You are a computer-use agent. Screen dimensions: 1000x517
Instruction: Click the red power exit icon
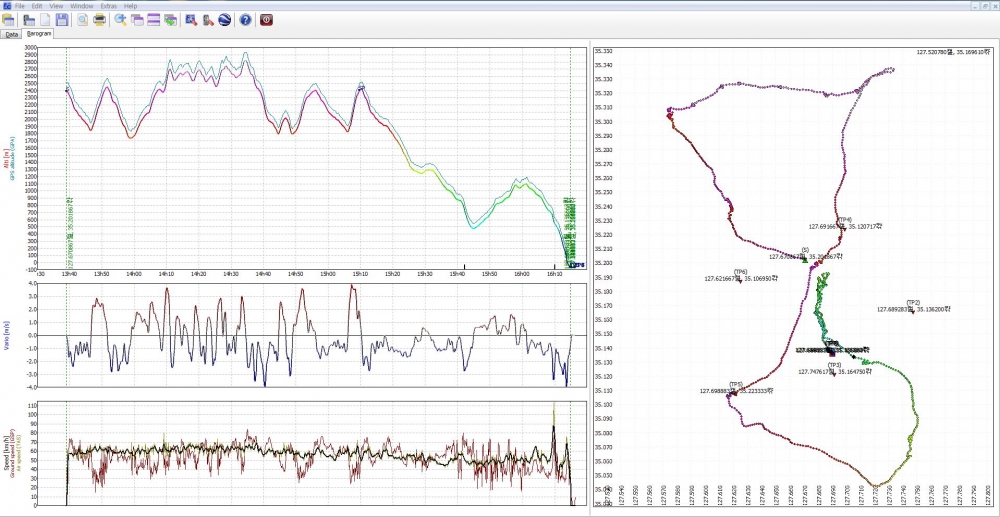(267, 20)
